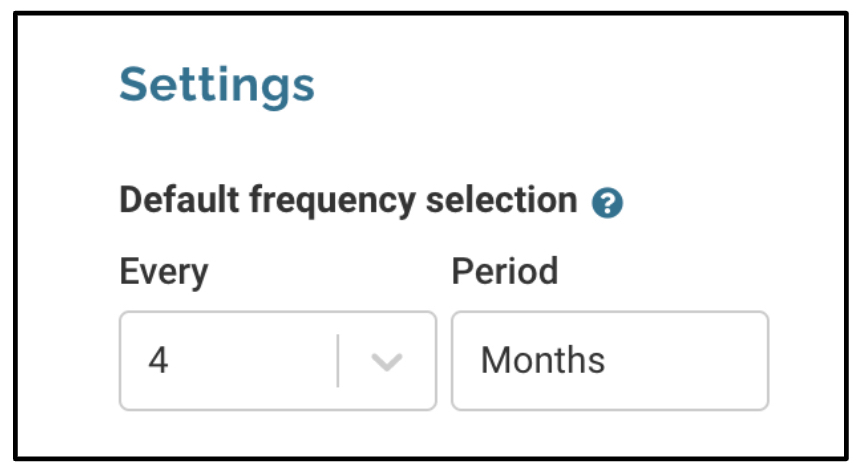862x474 pixels.
Task: Open the frequency count selector under Every
Action: (x=278, y=361)
